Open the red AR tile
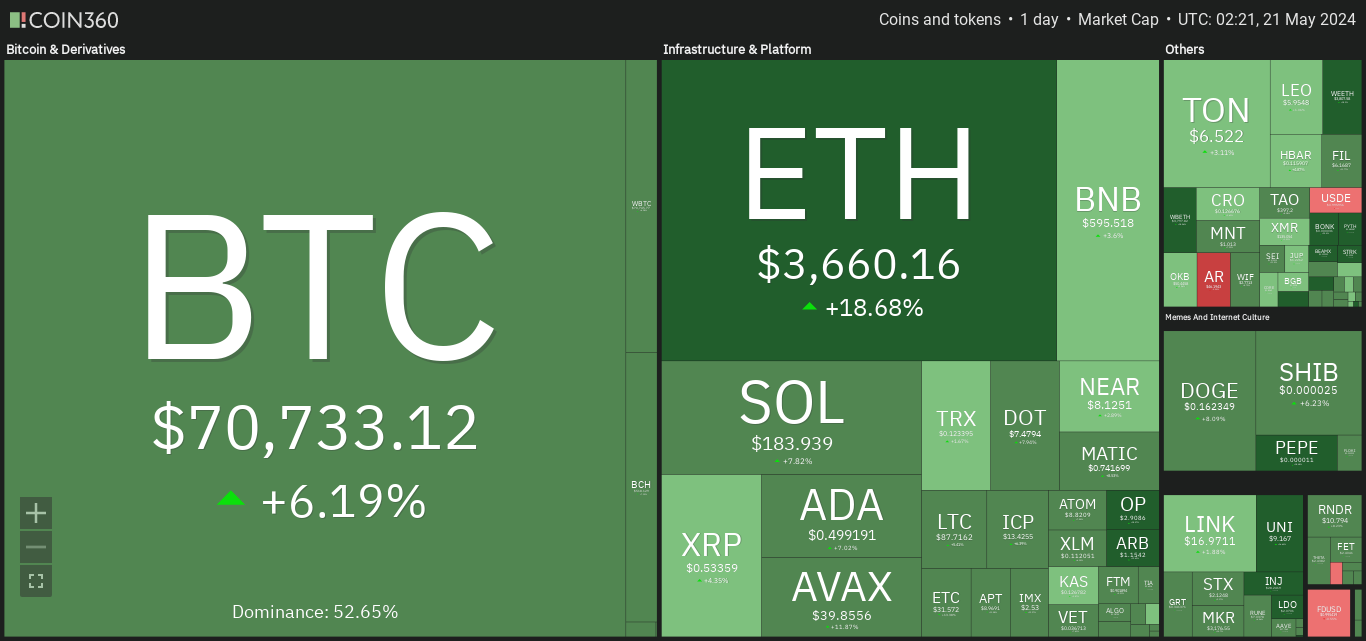 tap(1214, 279)
